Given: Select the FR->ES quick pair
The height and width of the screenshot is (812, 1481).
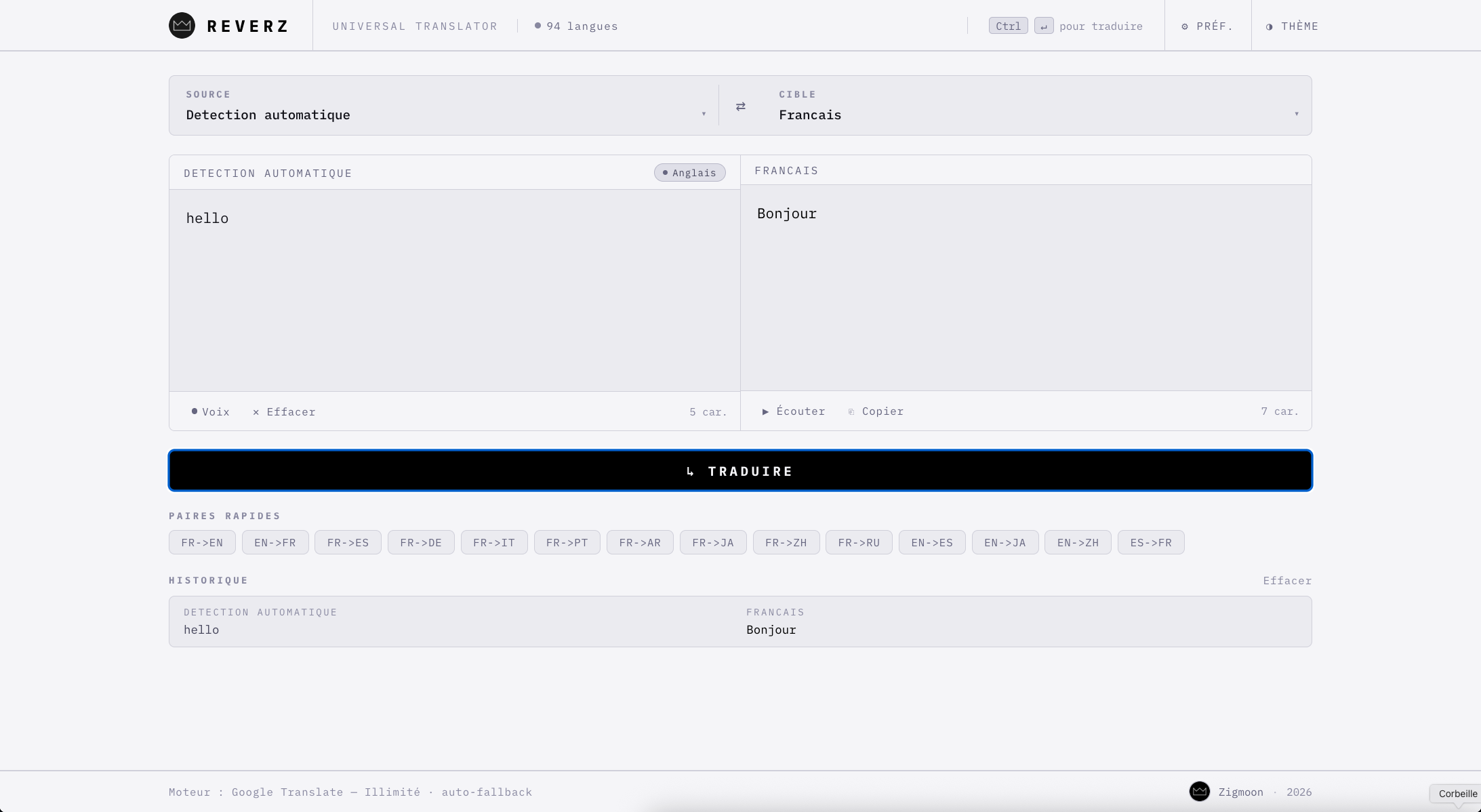Looking at the screenshot, I should pyautogui.click(x=348, y=542).
